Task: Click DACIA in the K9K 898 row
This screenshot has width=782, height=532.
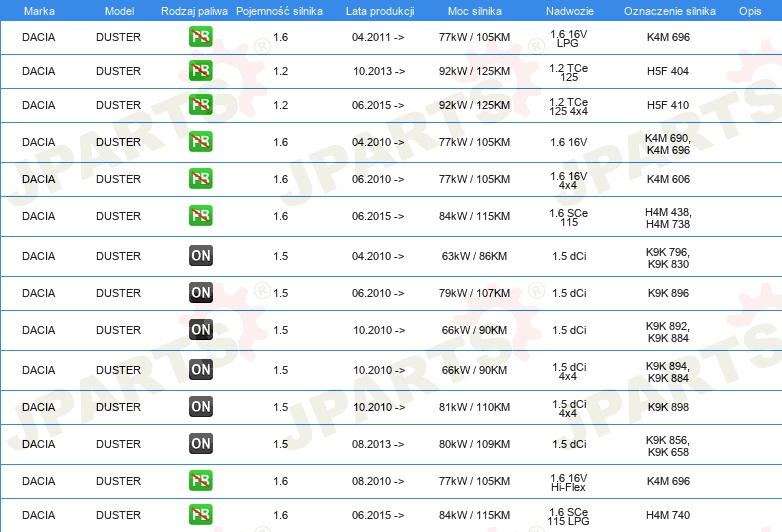Action: click(x=38, y=407)
